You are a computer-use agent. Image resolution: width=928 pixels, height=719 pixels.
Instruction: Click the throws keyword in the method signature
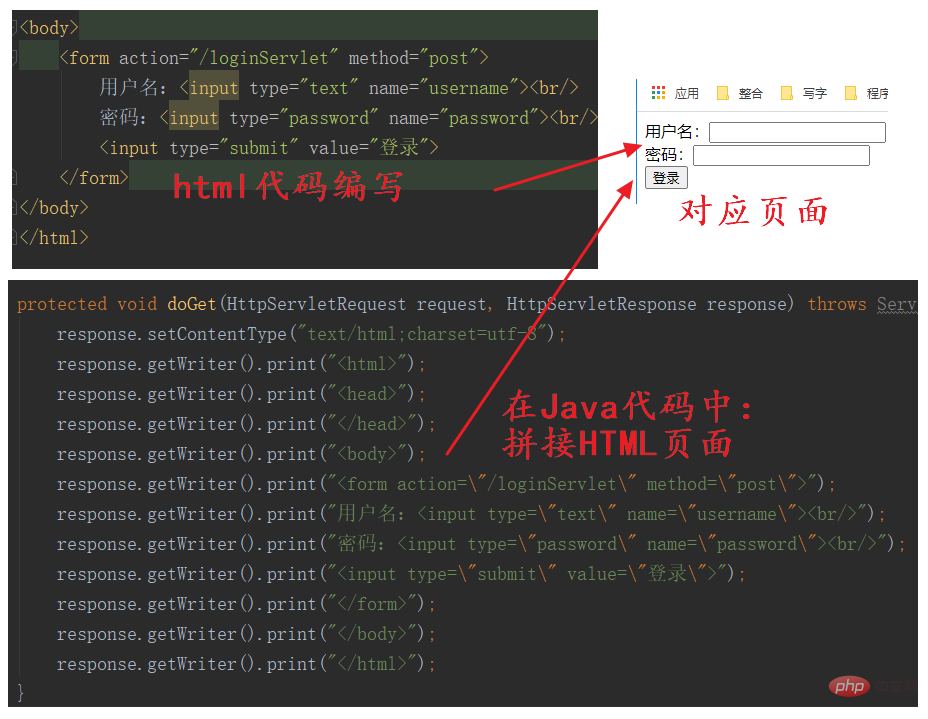tap(837, 304)
